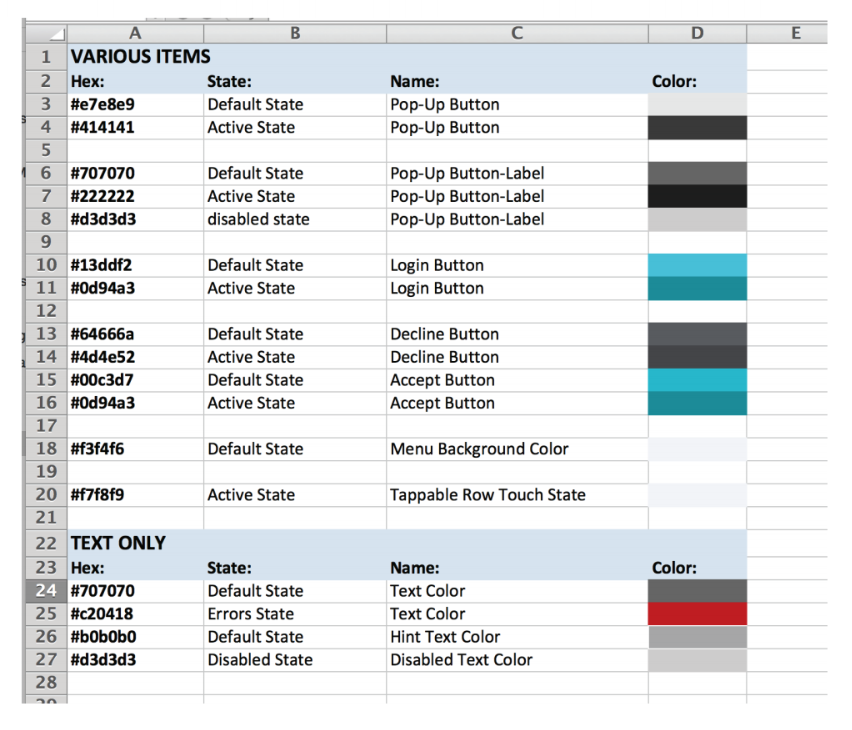The image size is (852, 730).
Task: Click the Login Button default cyan swatch
Action: coord(697,265)
